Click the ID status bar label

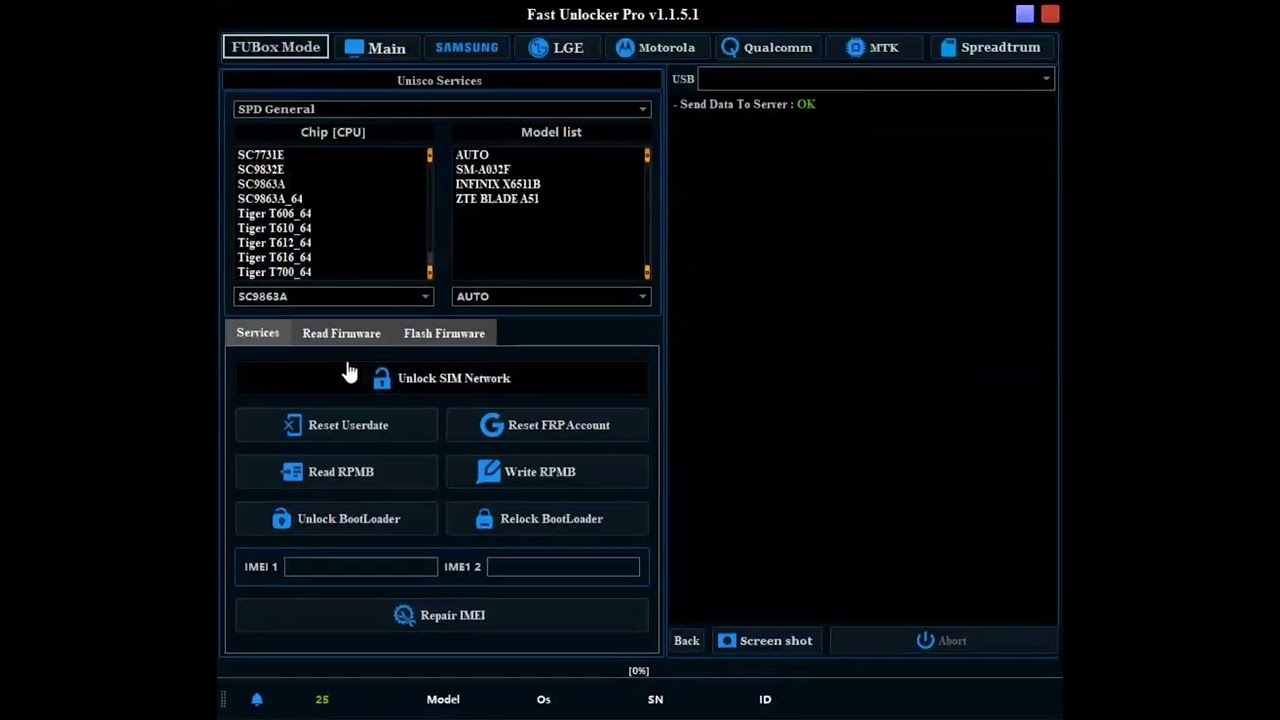click(x=765, y=700)
